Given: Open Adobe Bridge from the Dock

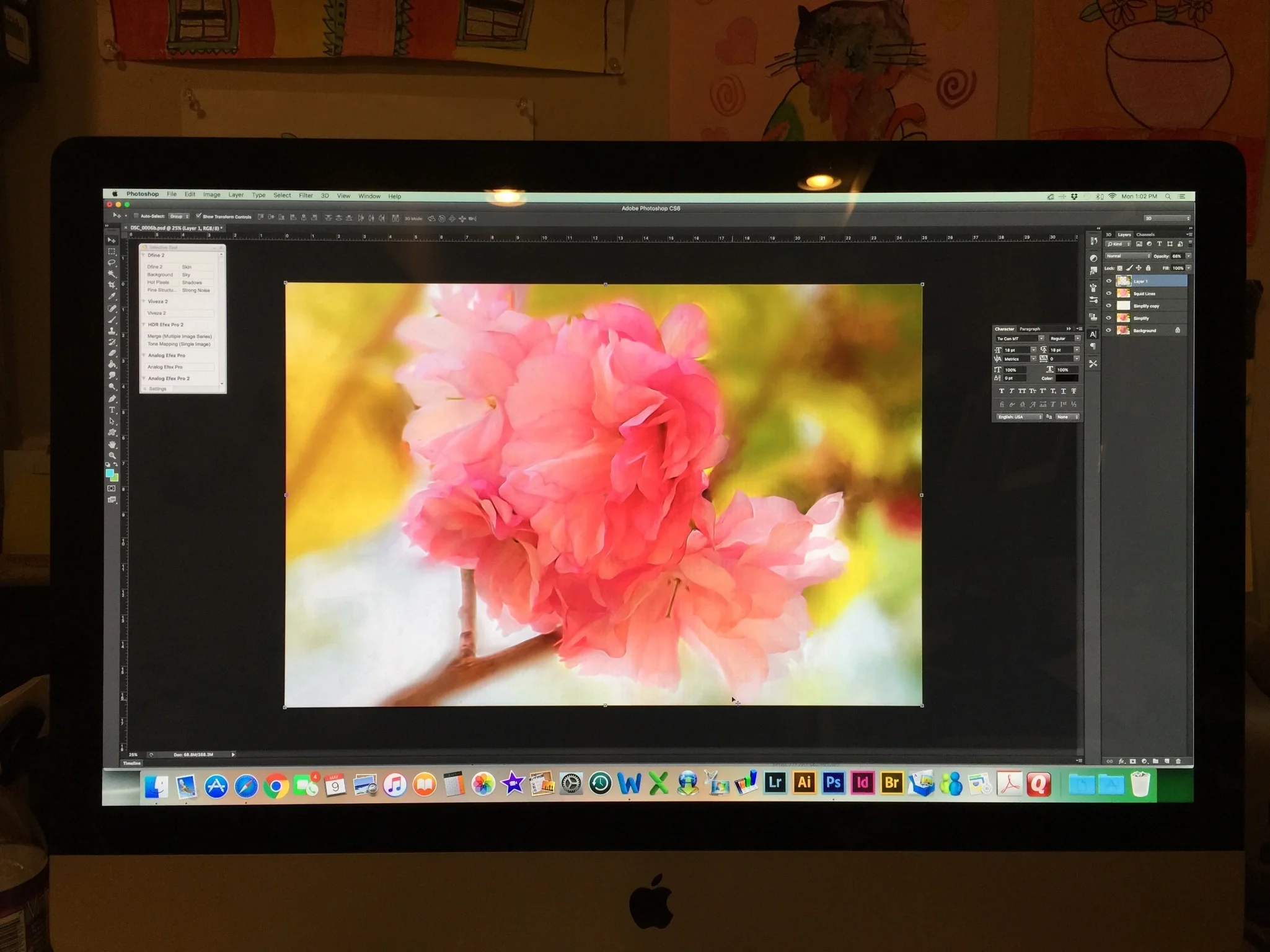Looking at the screenshot, I should (x=893, y=783).
